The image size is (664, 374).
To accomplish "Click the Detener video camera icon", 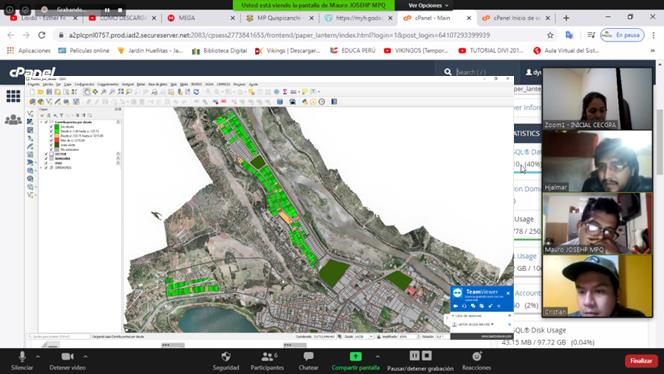I will point(67,357).
